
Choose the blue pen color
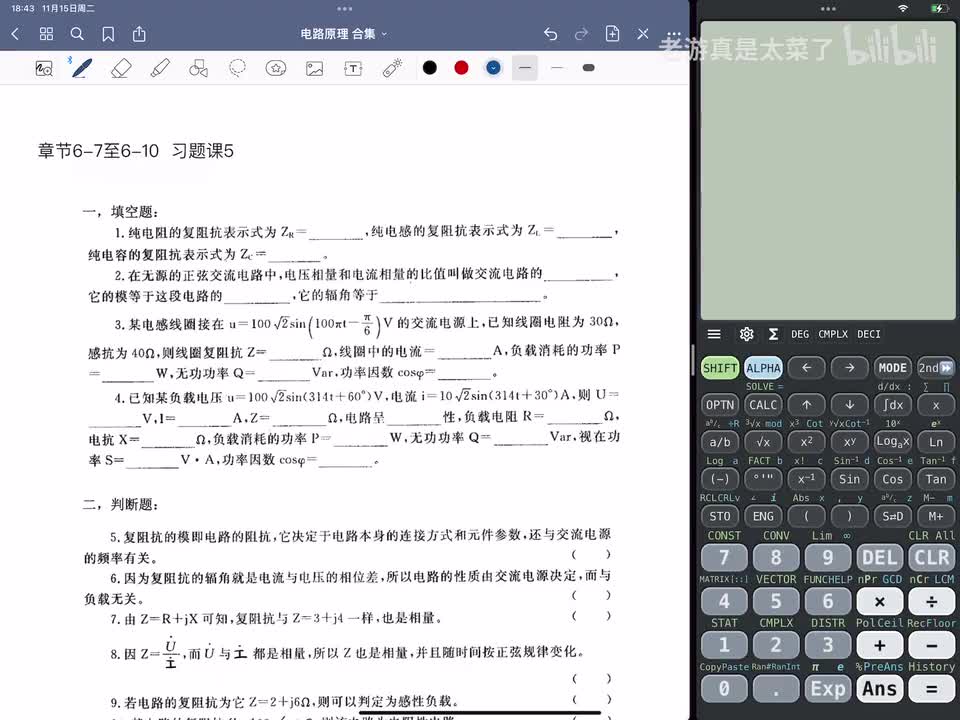click(493, 68)
